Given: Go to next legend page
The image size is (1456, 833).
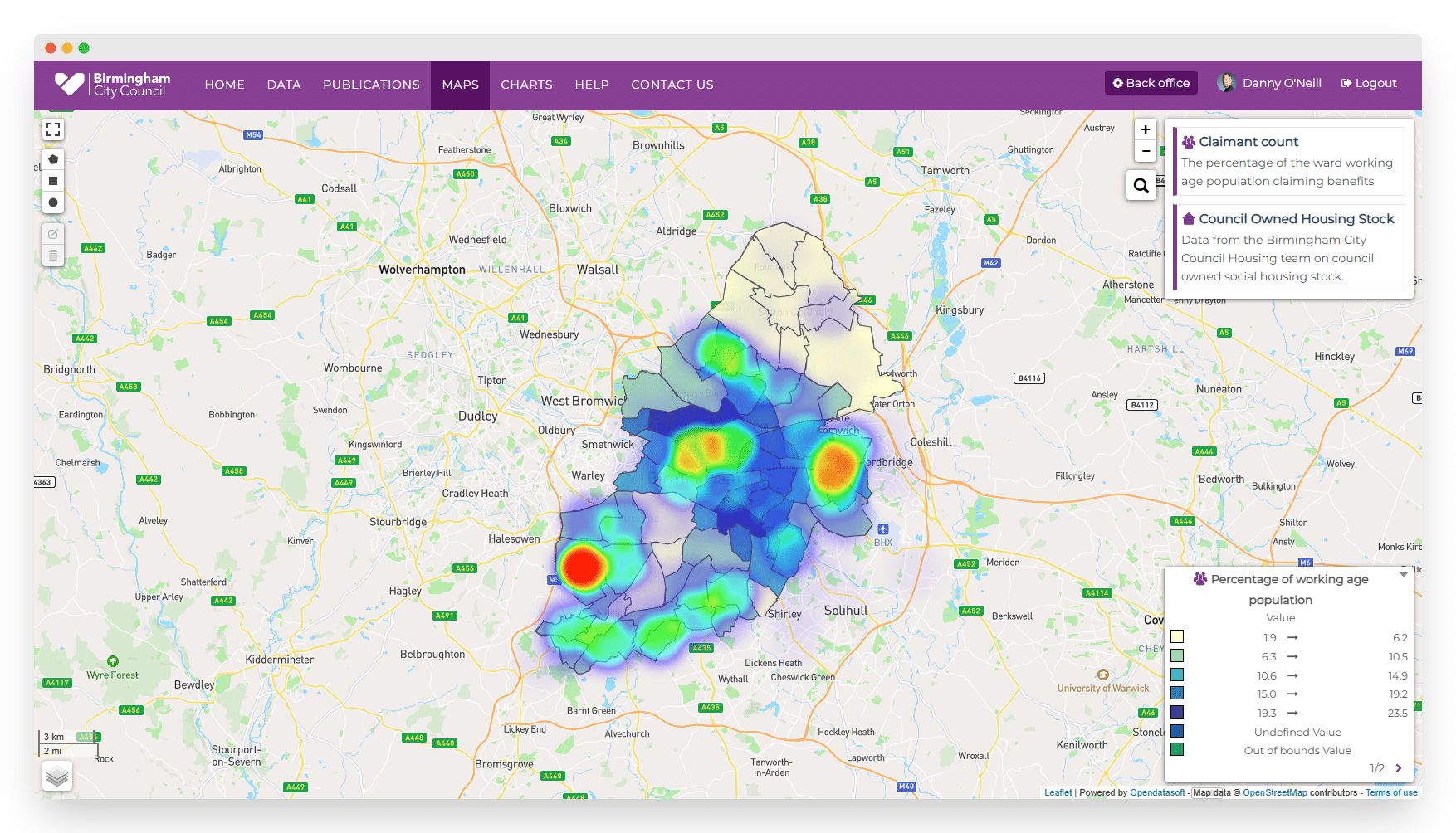Looking at the screenshot, I should point(1399,768).
